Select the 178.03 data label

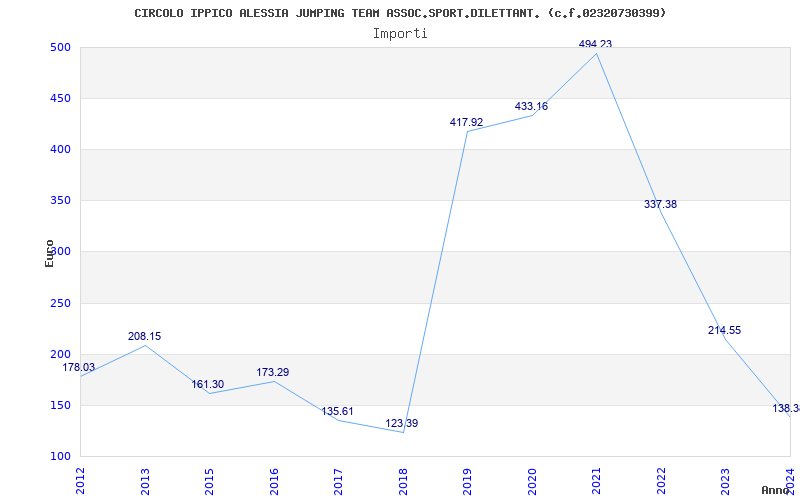point(79,367)
